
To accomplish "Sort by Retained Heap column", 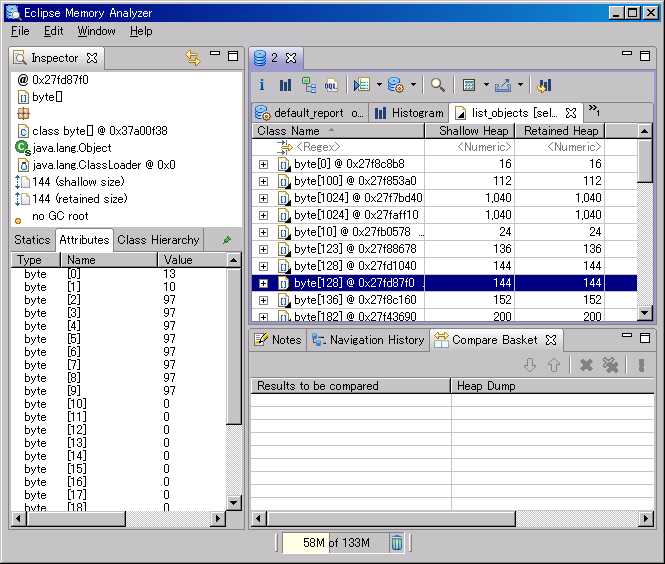I will (x=560, y=131).
